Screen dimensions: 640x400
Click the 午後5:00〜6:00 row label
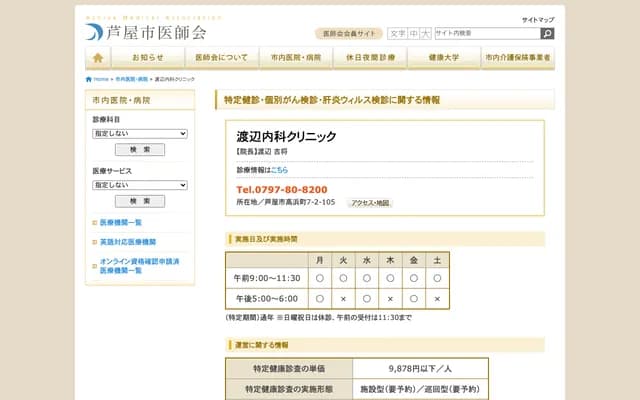[x=267, y=299]
